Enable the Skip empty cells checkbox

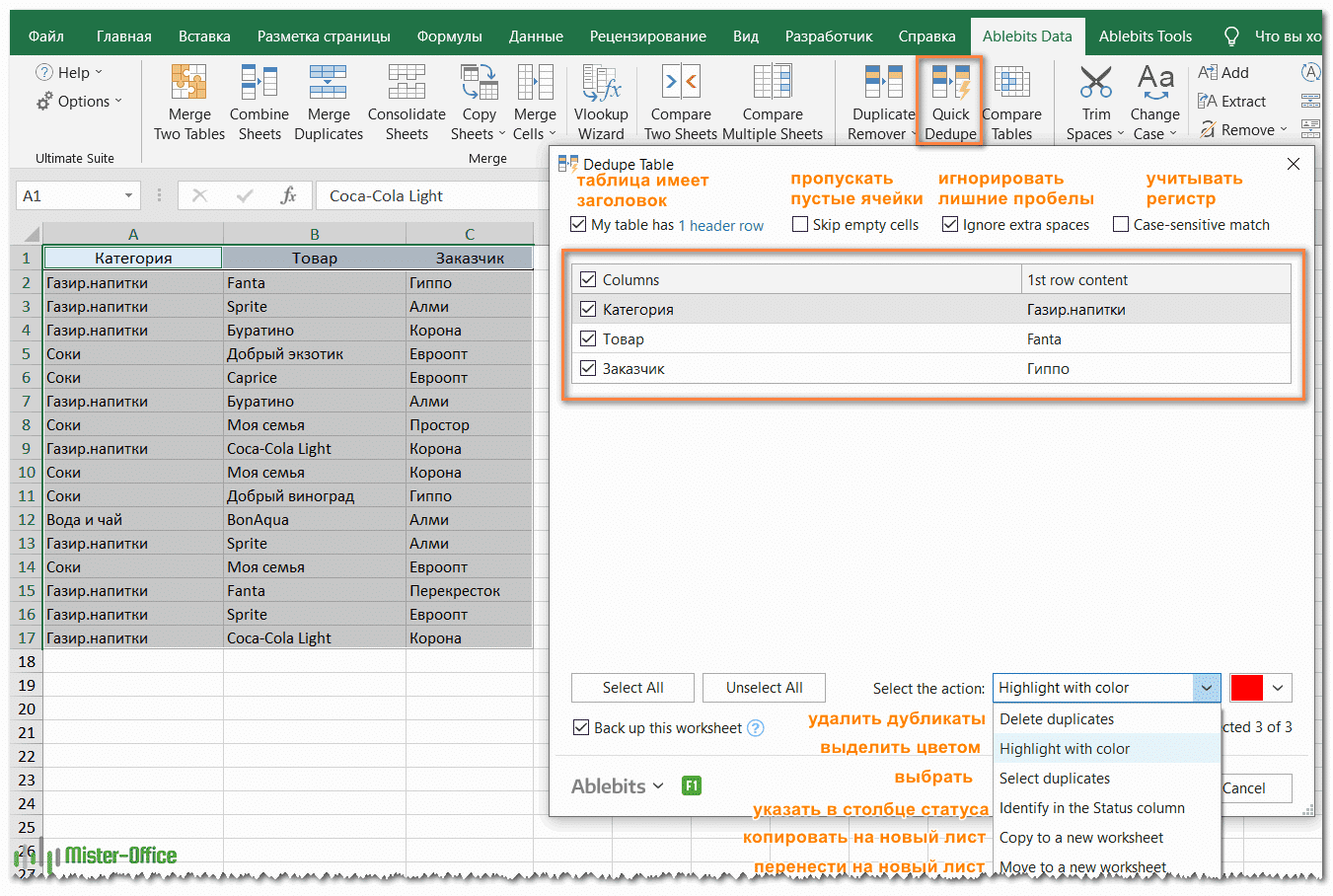[x=800, y=225]
